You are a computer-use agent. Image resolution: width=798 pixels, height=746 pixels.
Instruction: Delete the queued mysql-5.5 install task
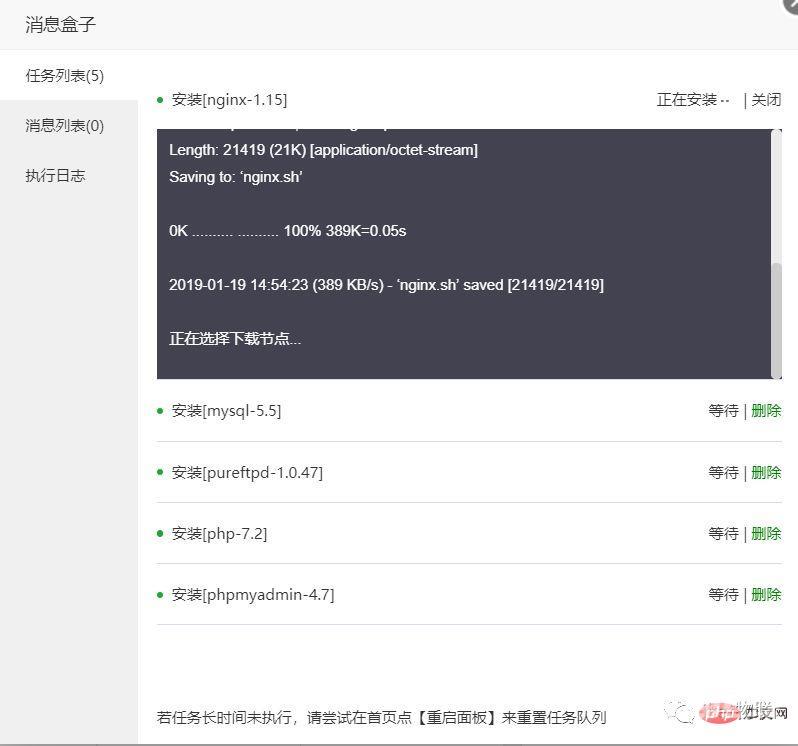766,411
